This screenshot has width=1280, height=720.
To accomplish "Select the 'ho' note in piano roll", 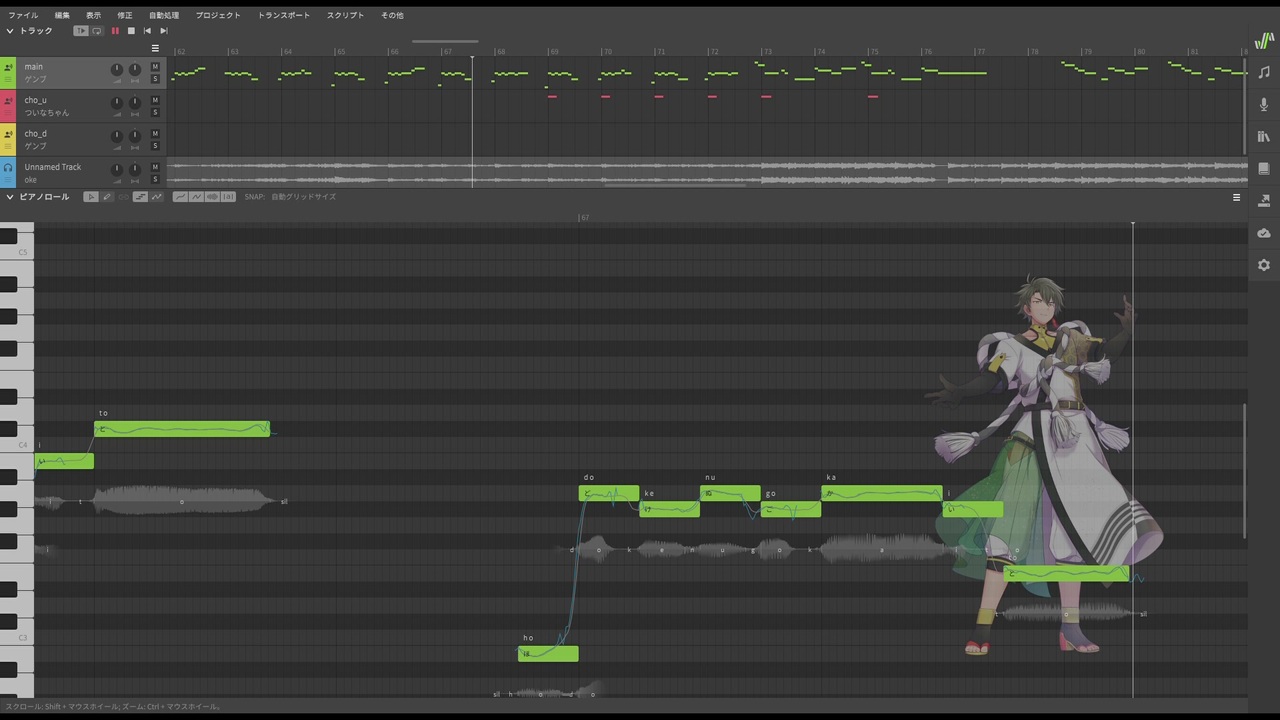I will (548, 654).
